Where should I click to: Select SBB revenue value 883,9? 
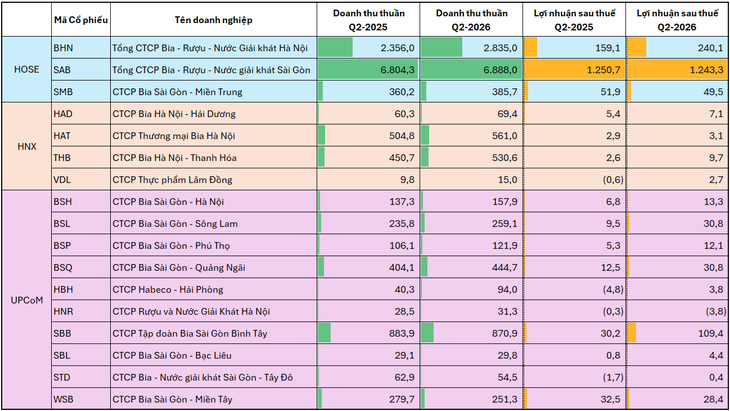point(402,333)
